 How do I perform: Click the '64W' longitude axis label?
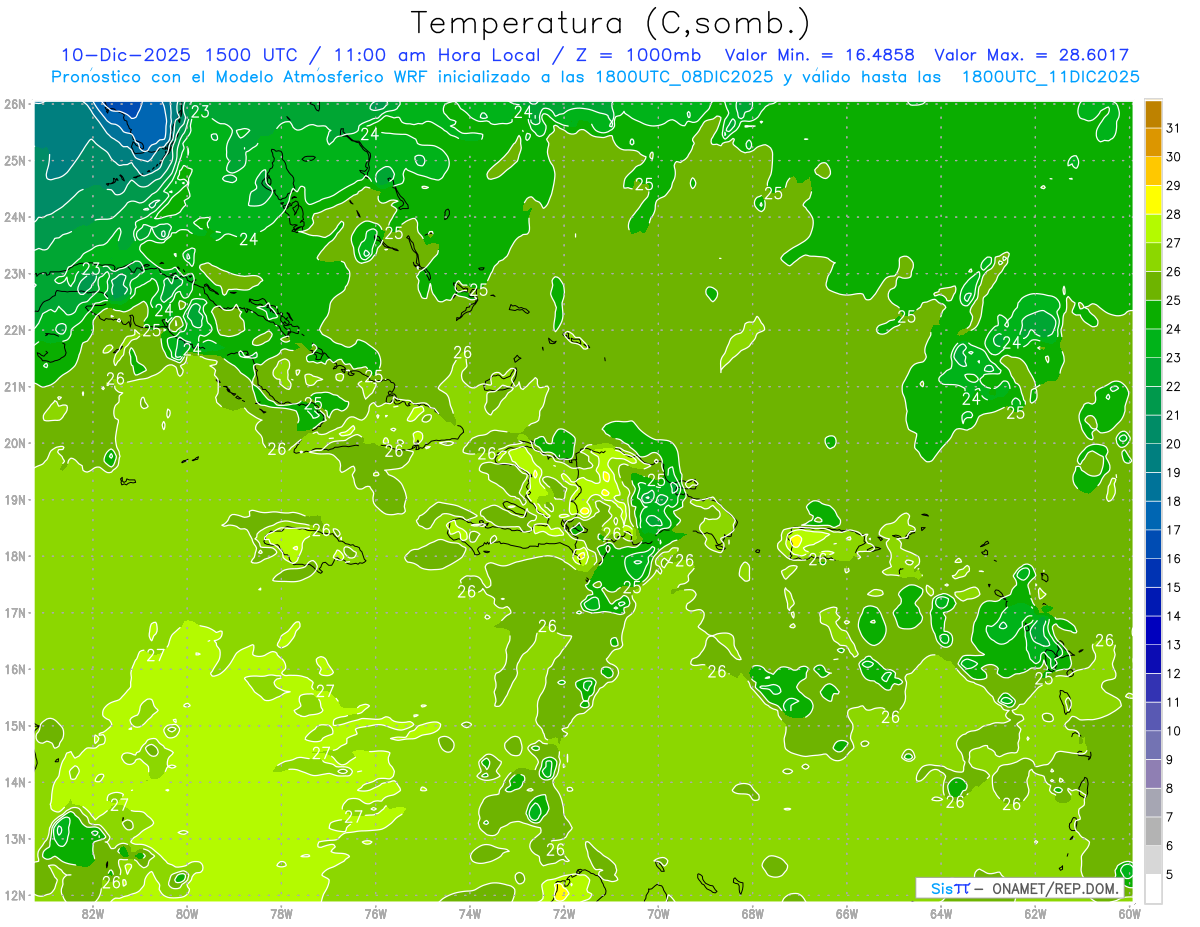941,913
